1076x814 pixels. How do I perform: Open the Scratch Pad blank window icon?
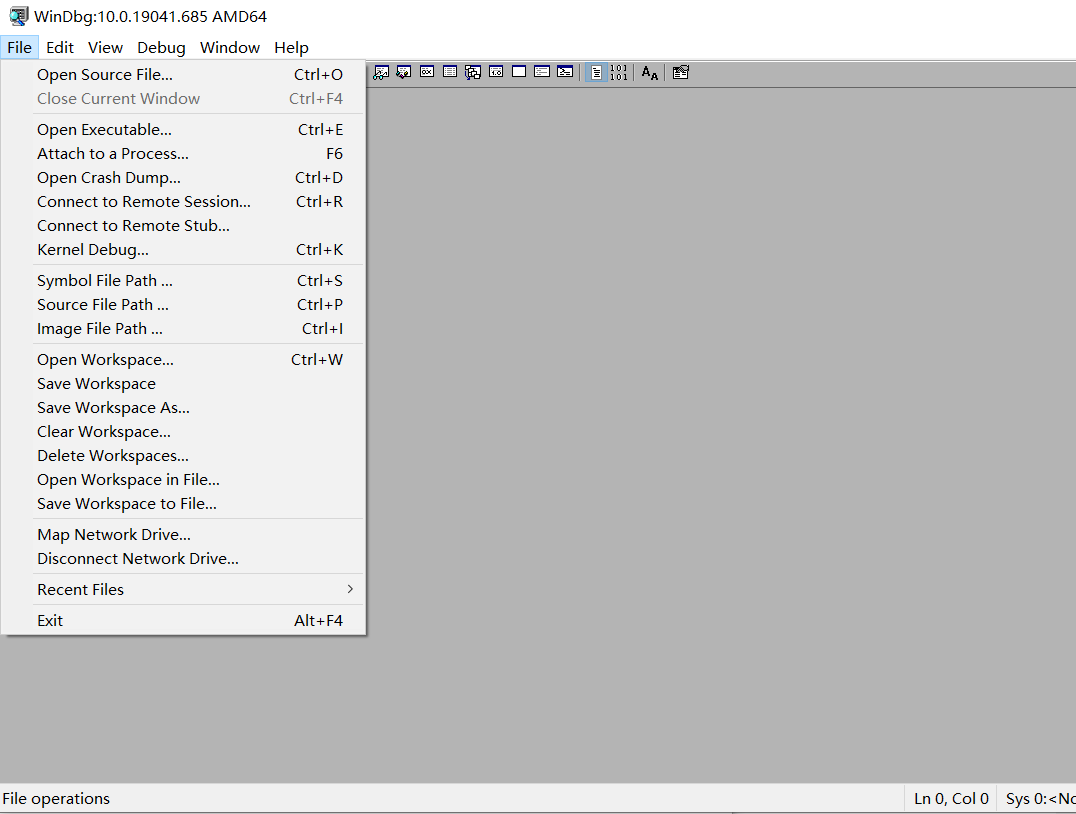click(519, 72)
